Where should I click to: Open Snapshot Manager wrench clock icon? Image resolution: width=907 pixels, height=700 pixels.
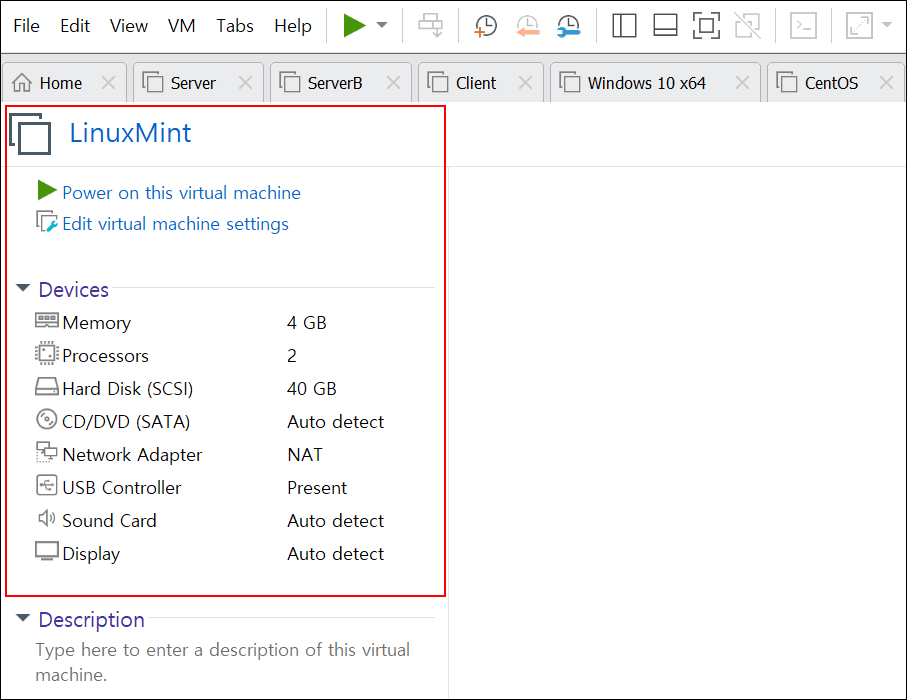pyautogui.click(x=569, y=26)
